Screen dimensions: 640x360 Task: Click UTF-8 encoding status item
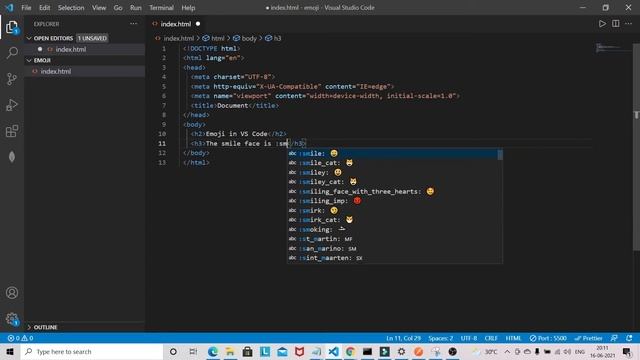469,338
